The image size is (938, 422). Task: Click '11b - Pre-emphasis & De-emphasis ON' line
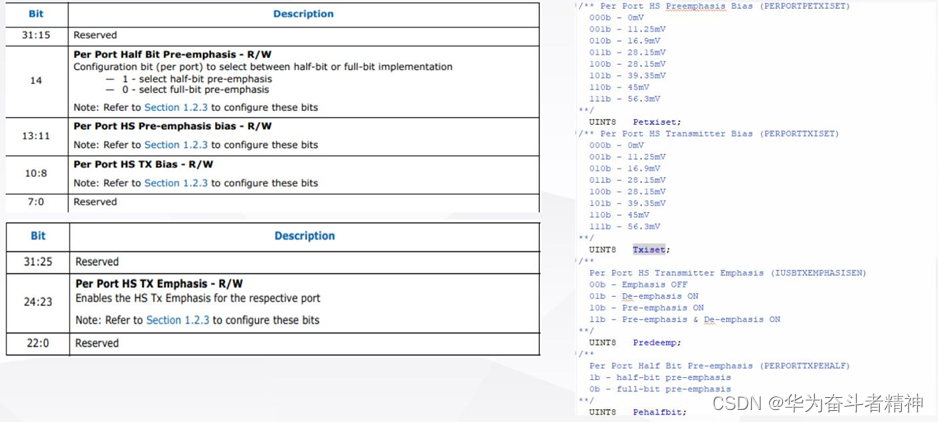685,320
